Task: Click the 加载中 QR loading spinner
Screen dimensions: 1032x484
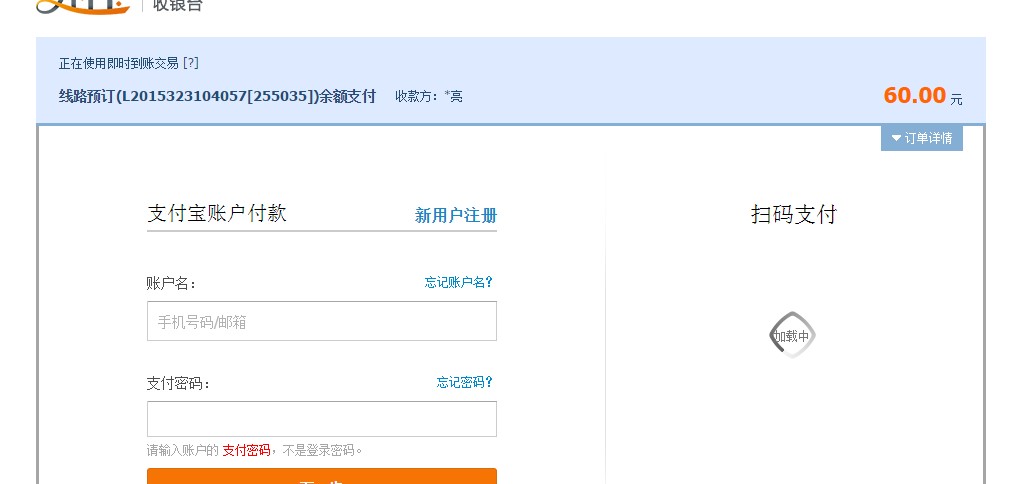Action: click(x=792, y=335)
